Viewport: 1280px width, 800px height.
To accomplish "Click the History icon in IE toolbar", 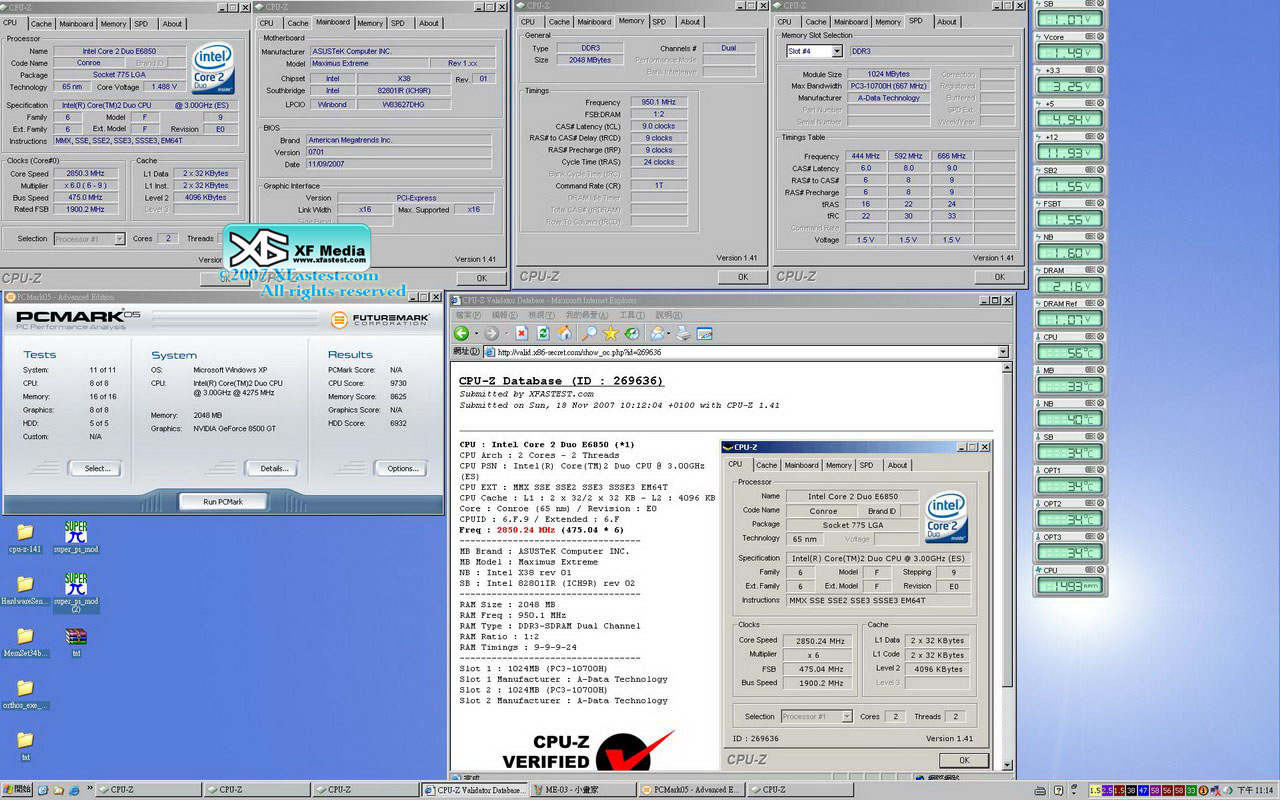I will tap(632, 333).
